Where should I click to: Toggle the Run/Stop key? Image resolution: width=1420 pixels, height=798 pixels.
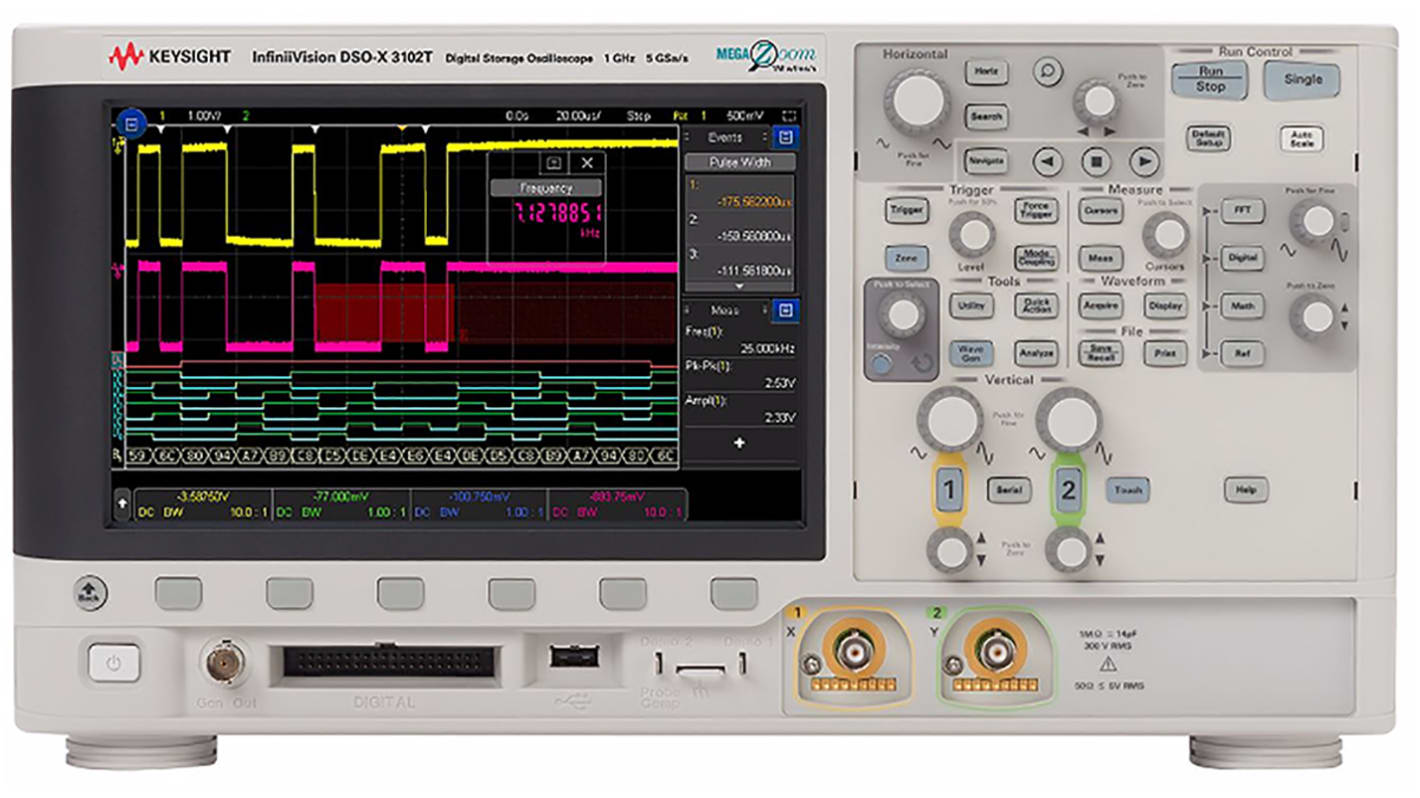point(1210,79)
